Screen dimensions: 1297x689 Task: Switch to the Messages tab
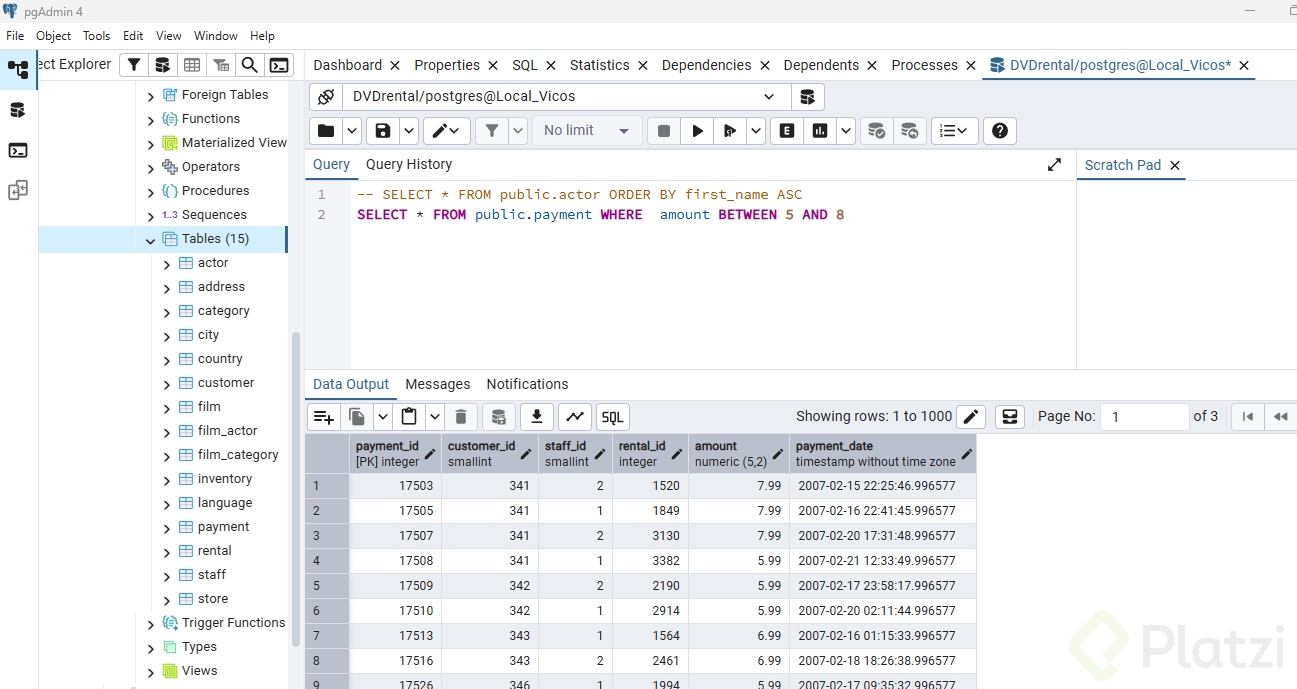coord(437,384)
